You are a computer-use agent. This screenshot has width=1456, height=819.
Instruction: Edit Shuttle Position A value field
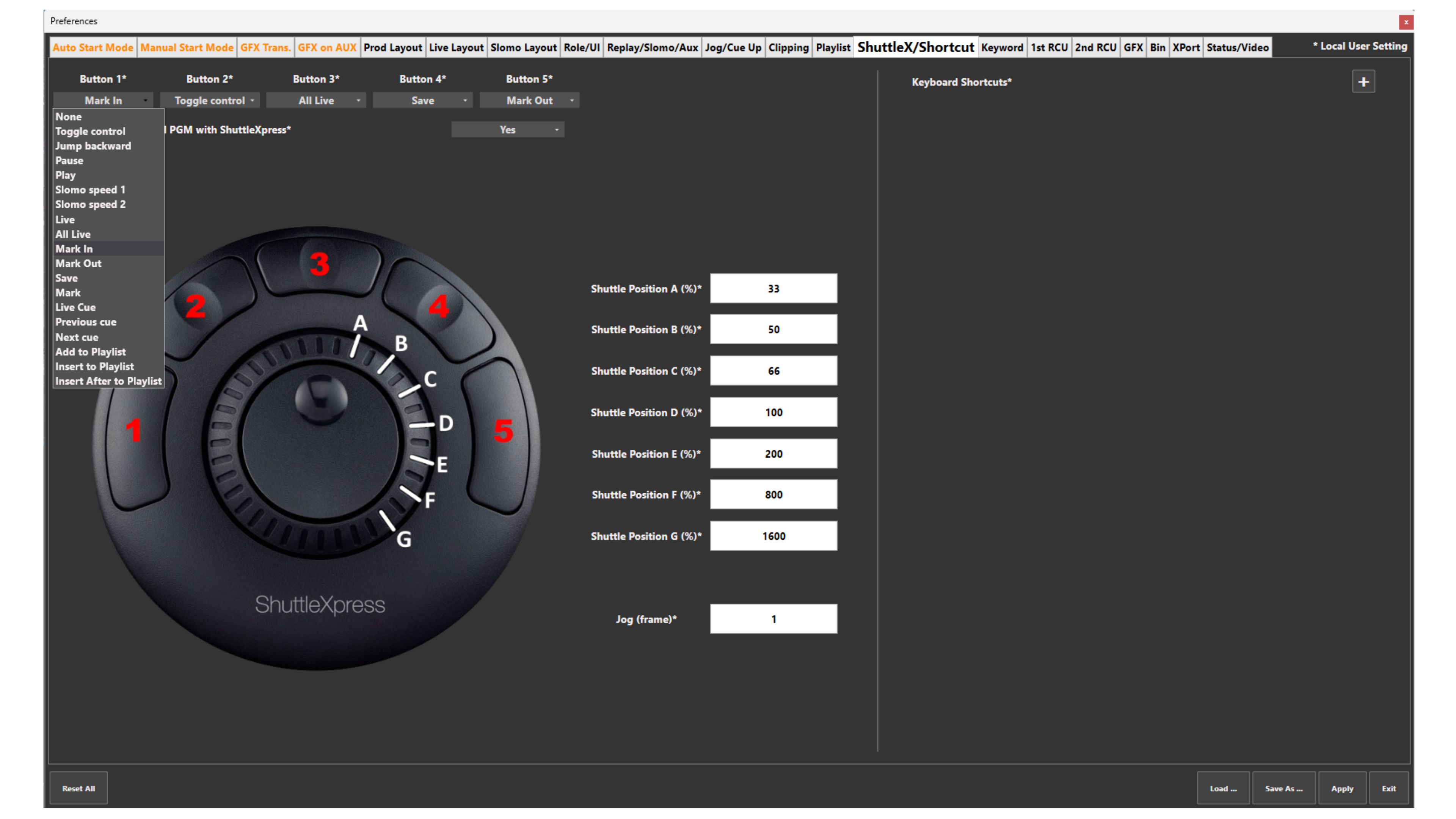[x=773, y=289]
